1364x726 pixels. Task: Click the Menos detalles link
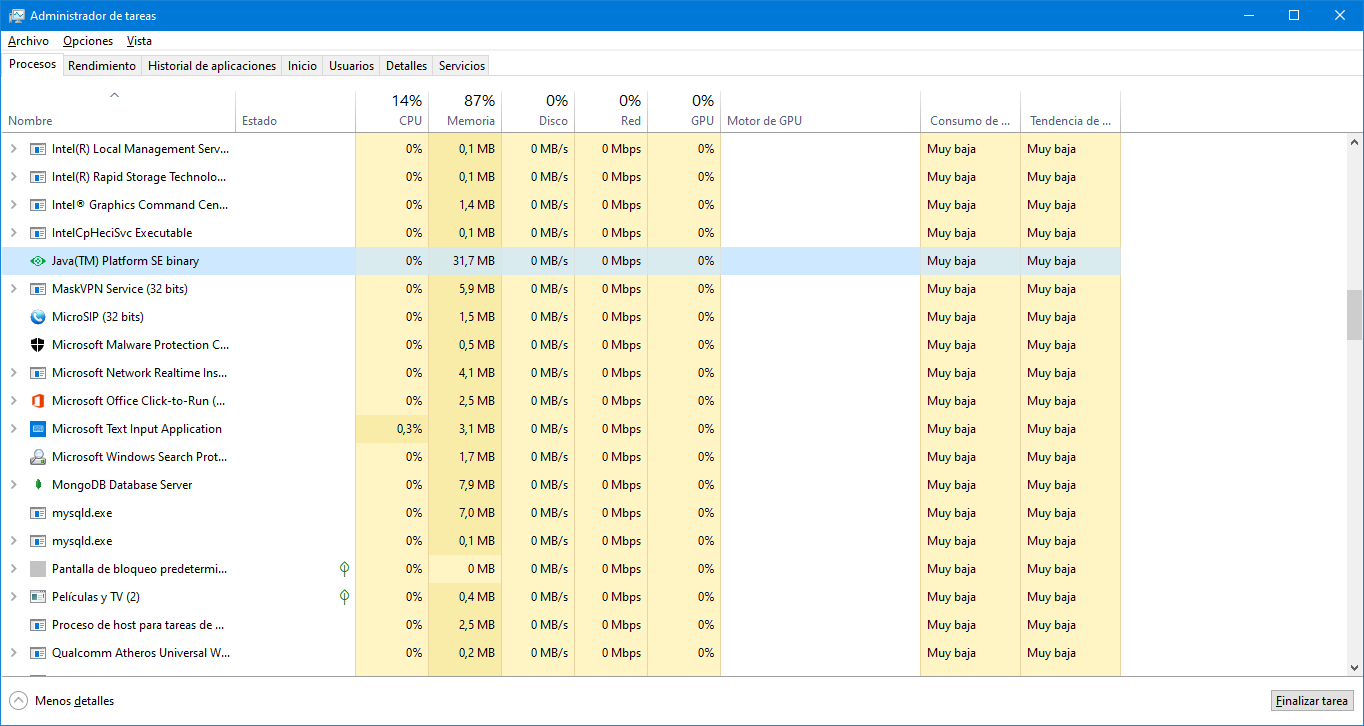tap(74, 701)
